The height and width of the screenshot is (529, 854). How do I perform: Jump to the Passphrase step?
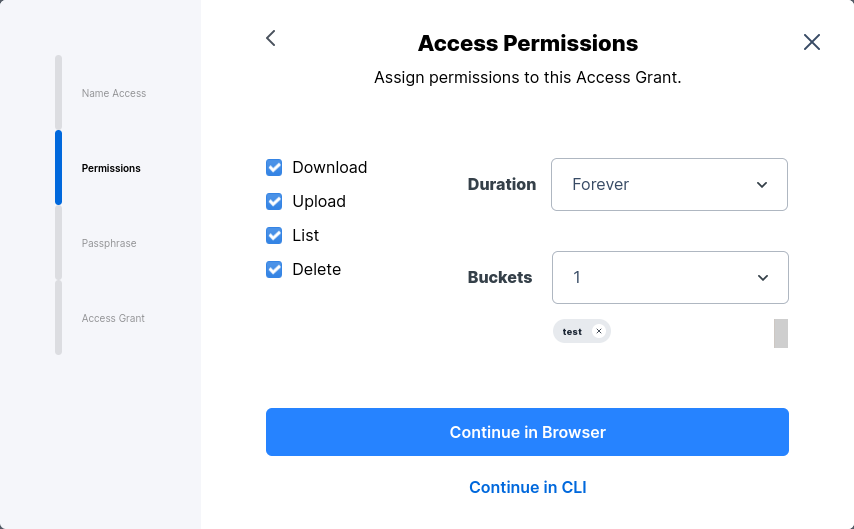[x=109, y=243]
